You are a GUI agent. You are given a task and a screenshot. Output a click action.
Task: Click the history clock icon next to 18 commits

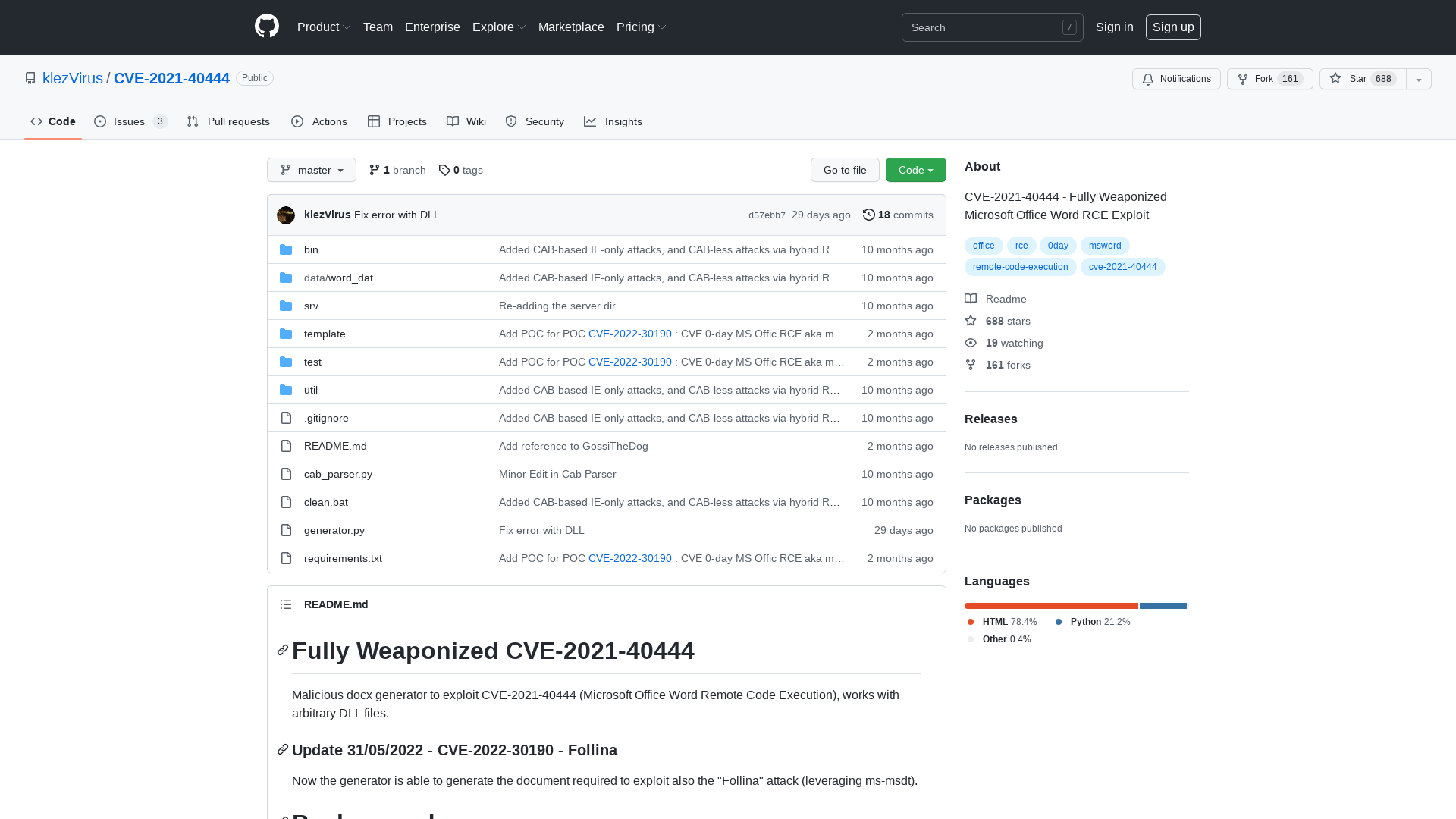tap(869, 215)
